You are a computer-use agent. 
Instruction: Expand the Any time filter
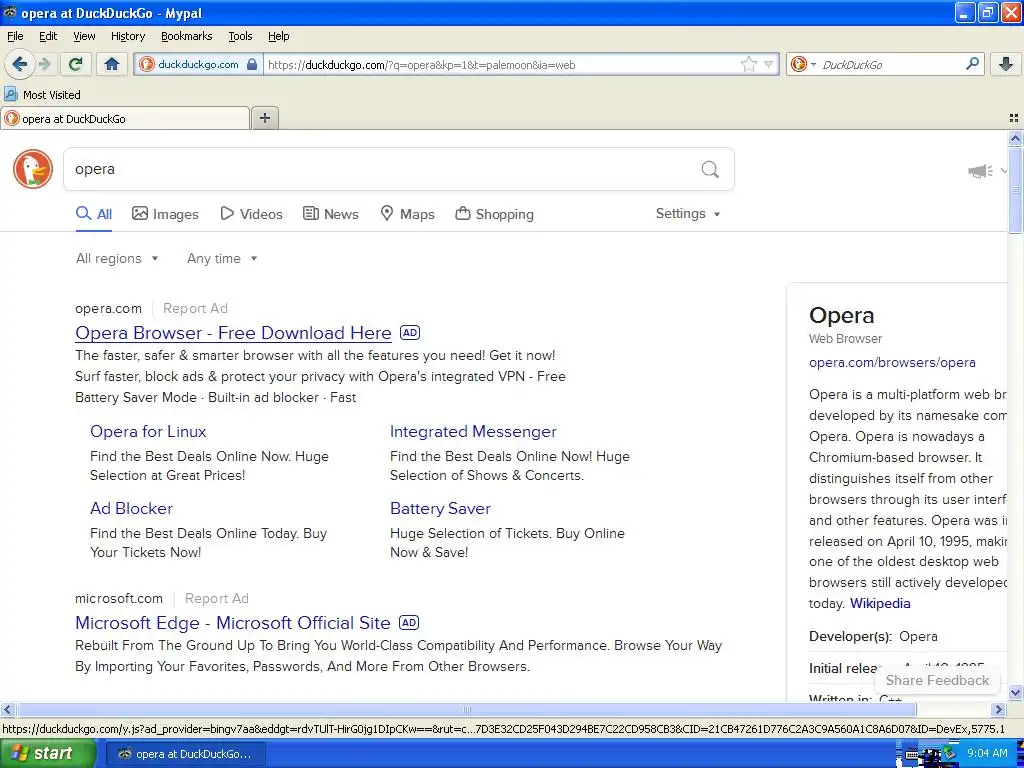pos(222,259)
